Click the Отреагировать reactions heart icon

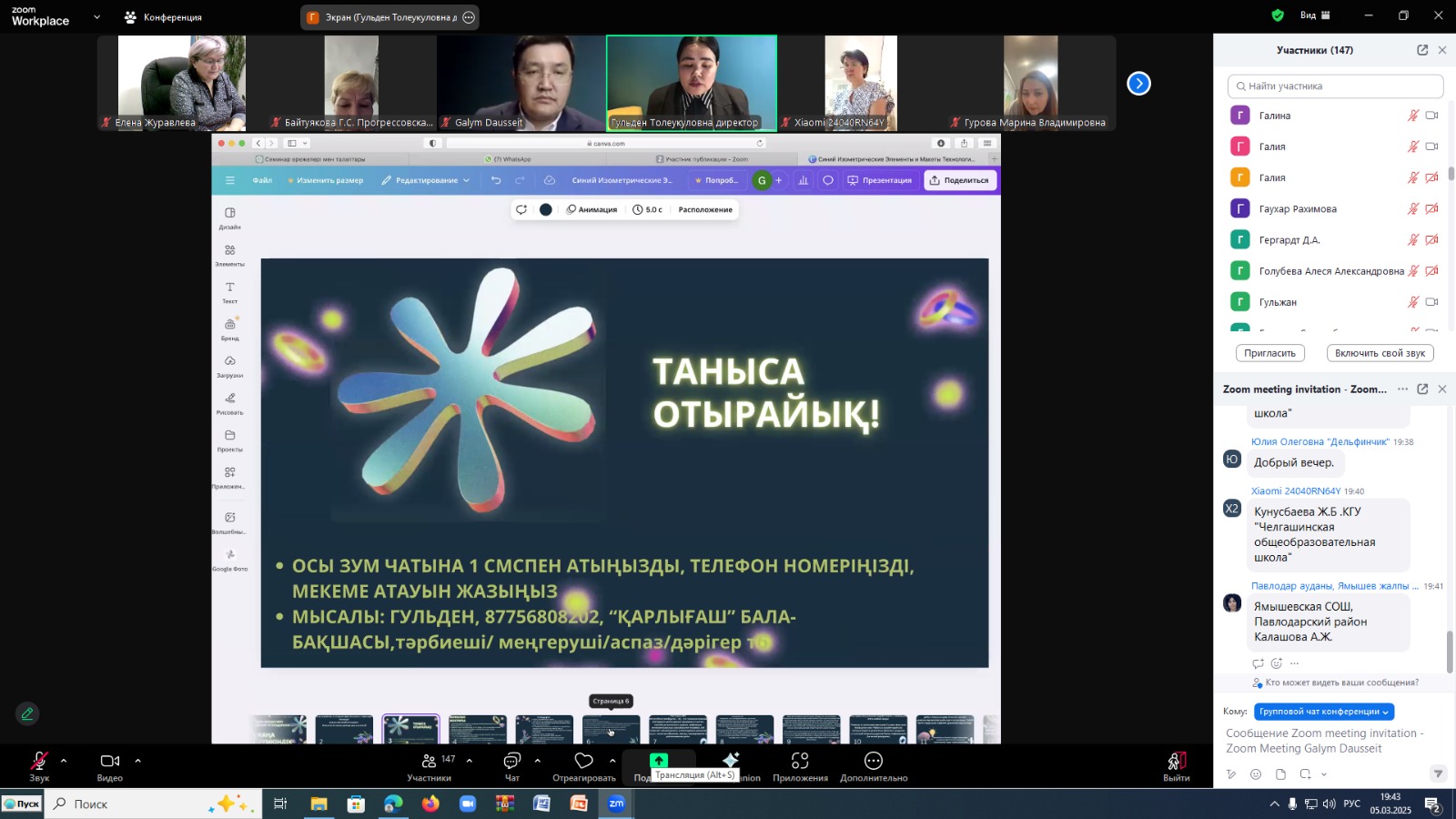(583, 761)
